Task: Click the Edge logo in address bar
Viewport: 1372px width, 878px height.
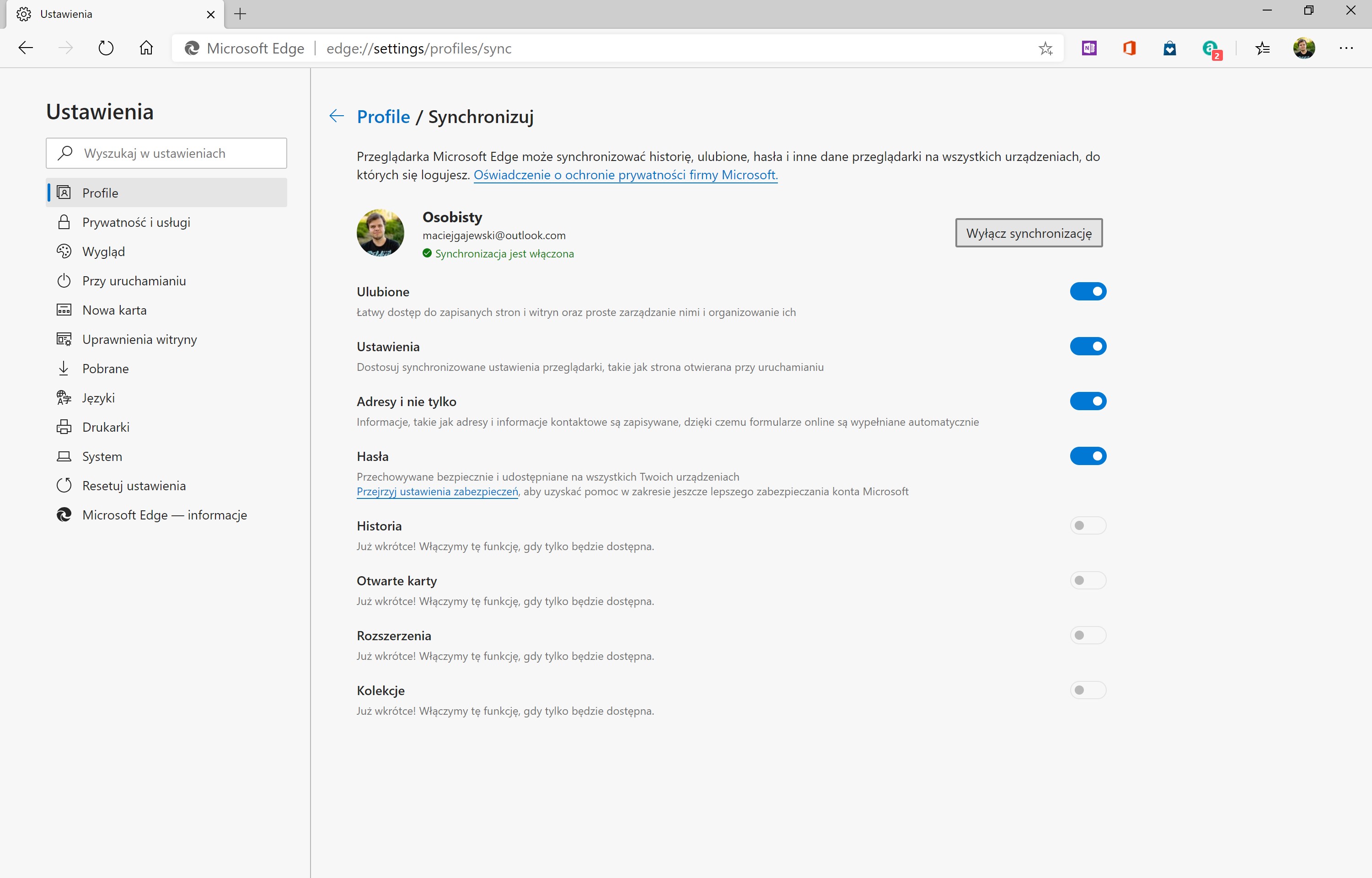Action: click(x=192, y=48)
